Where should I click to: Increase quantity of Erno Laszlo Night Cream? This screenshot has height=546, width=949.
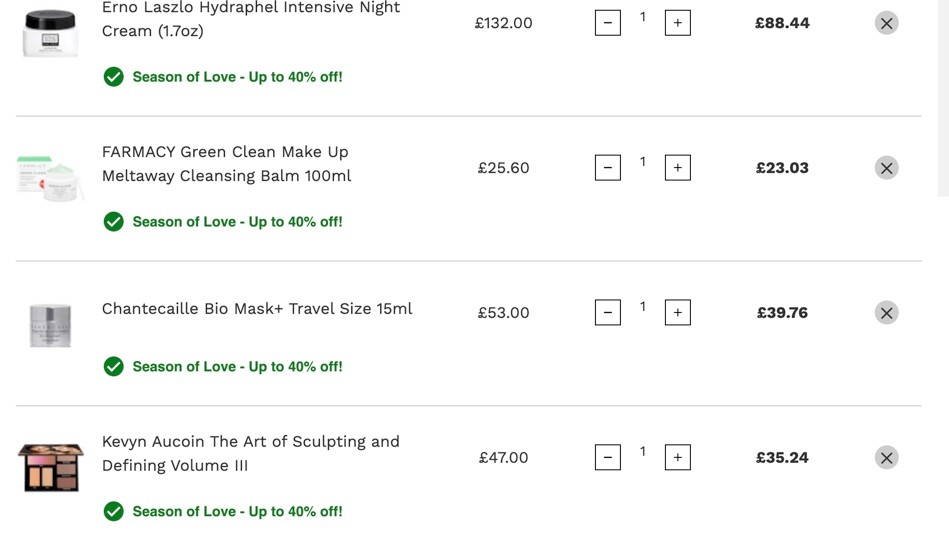click(x=677, y=23)
